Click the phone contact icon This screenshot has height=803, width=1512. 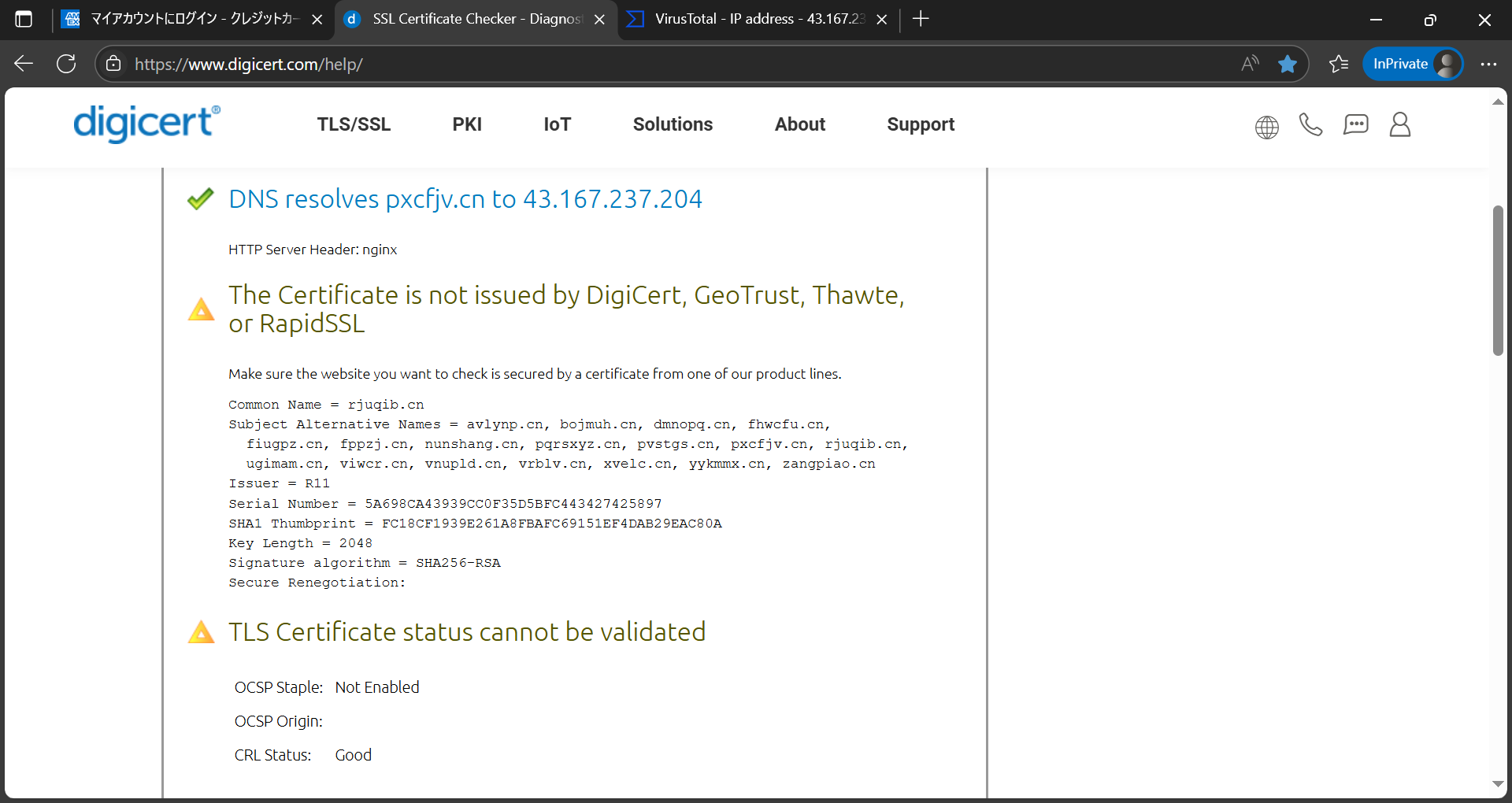[1310, 124]
